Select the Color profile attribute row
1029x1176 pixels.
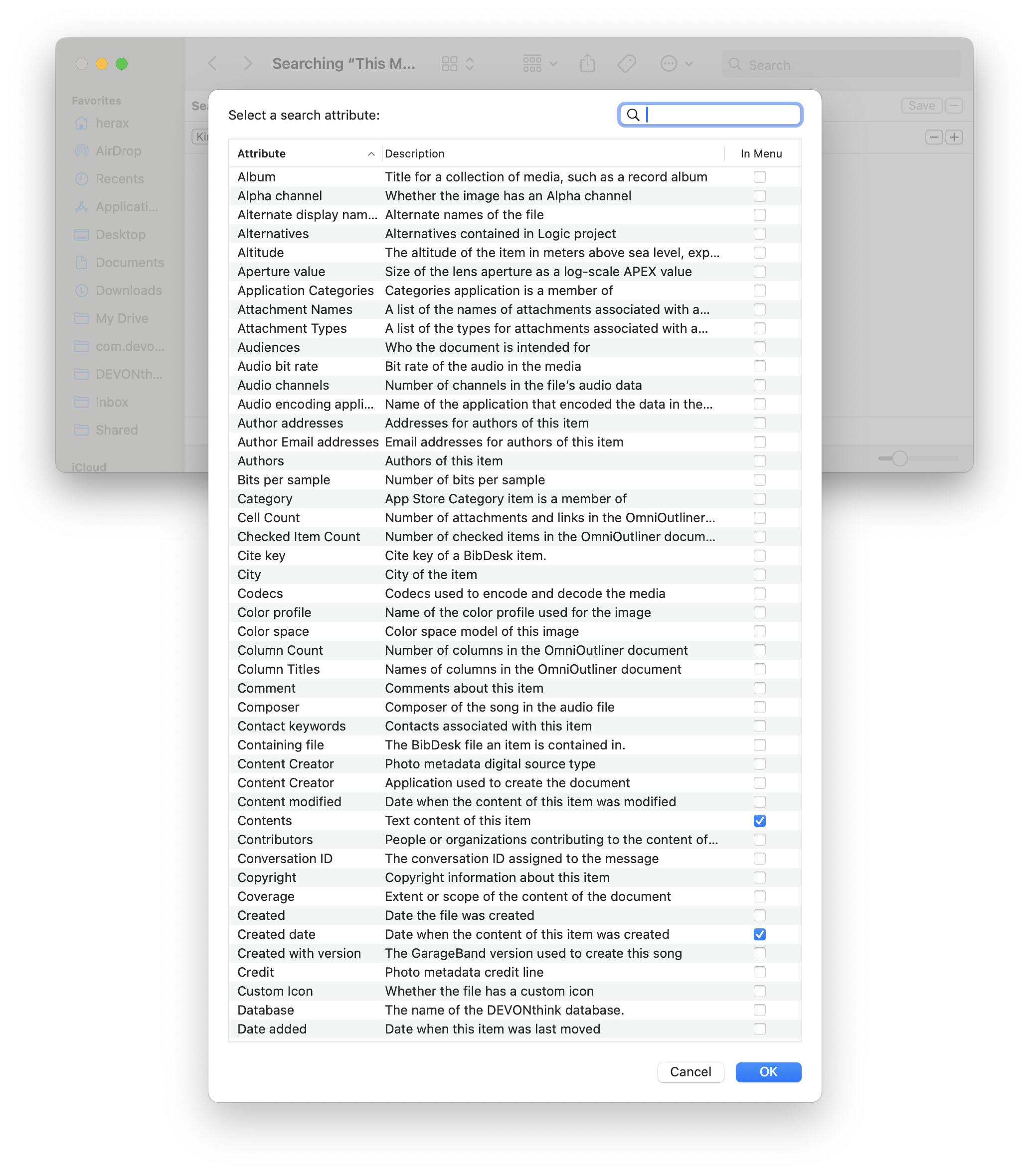tap(274, 612)
